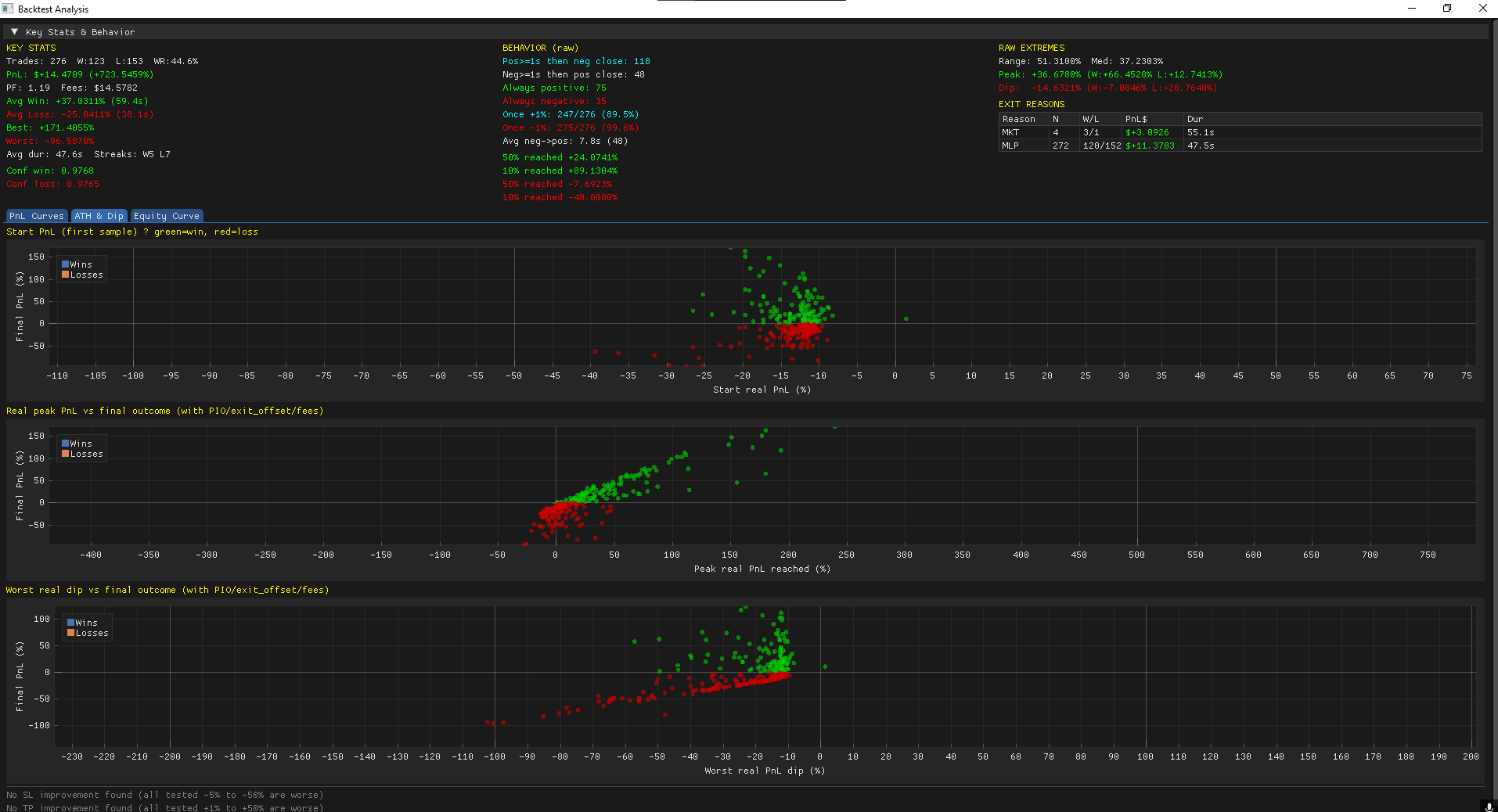Image resolution: width=1498 pixels, height=812 pixels.
Task: Click the Losses legend icon in the Start PnL chart
Action: click(65, 275)
